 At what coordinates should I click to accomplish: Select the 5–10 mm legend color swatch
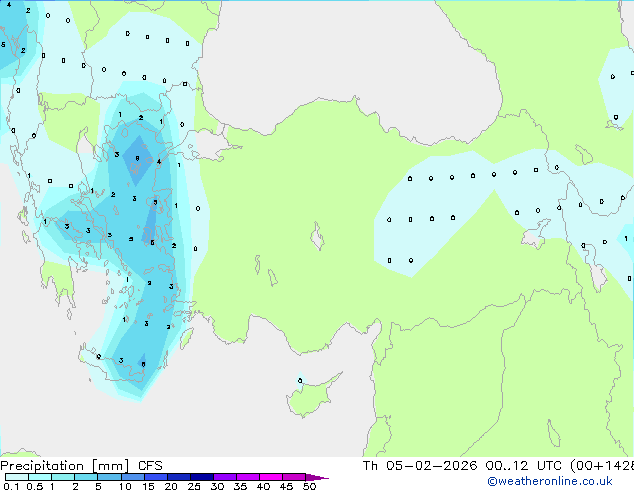pyautogui.click(x=109, y=477)
